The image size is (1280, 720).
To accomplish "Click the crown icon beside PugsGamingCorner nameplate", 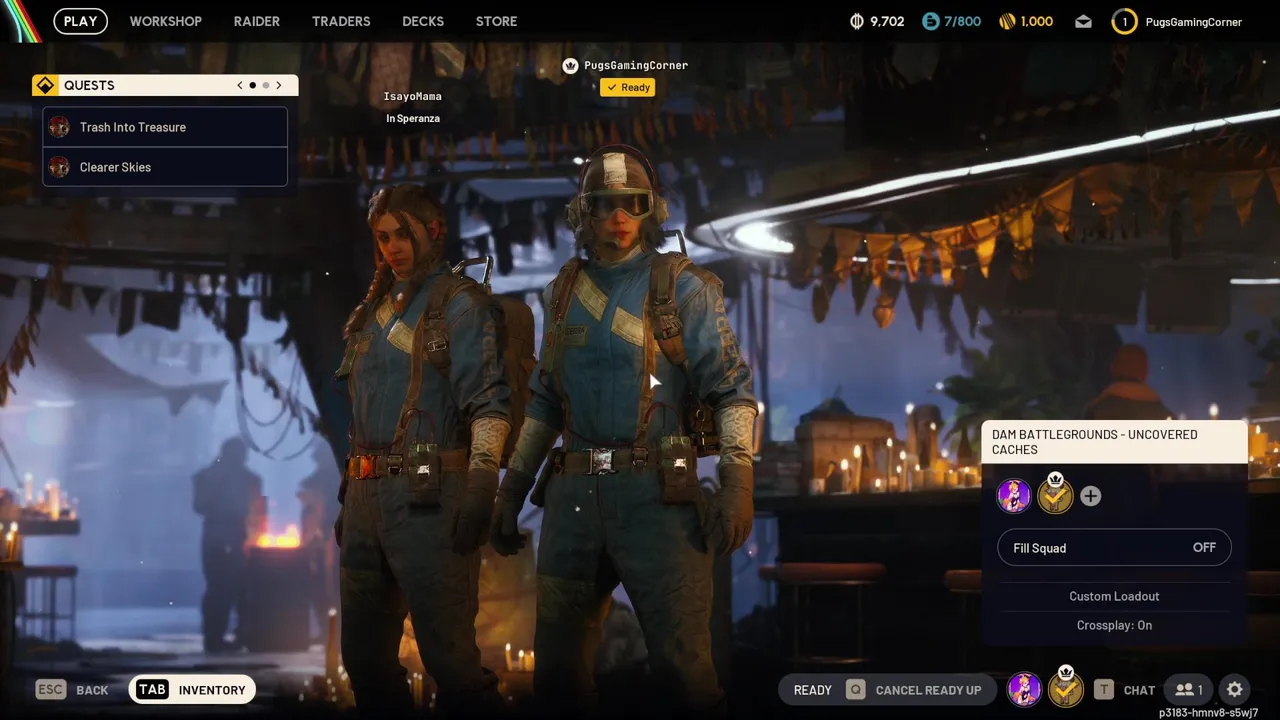I will click(571, 65).
